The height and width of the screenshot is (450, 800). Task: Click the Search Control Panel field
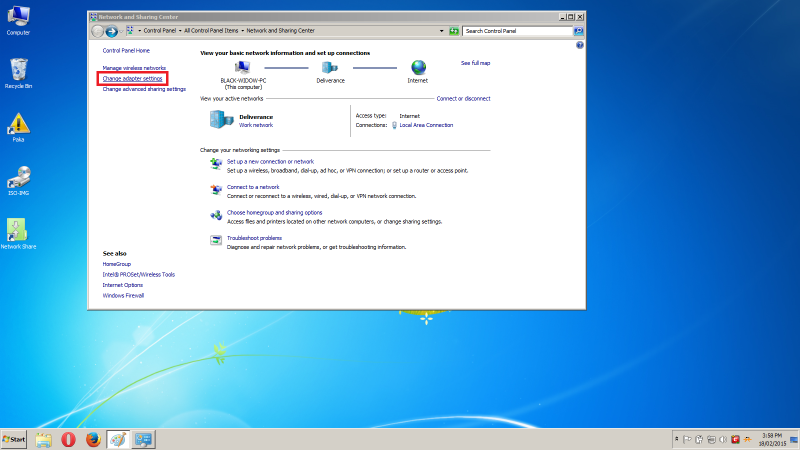pos(515,31)
